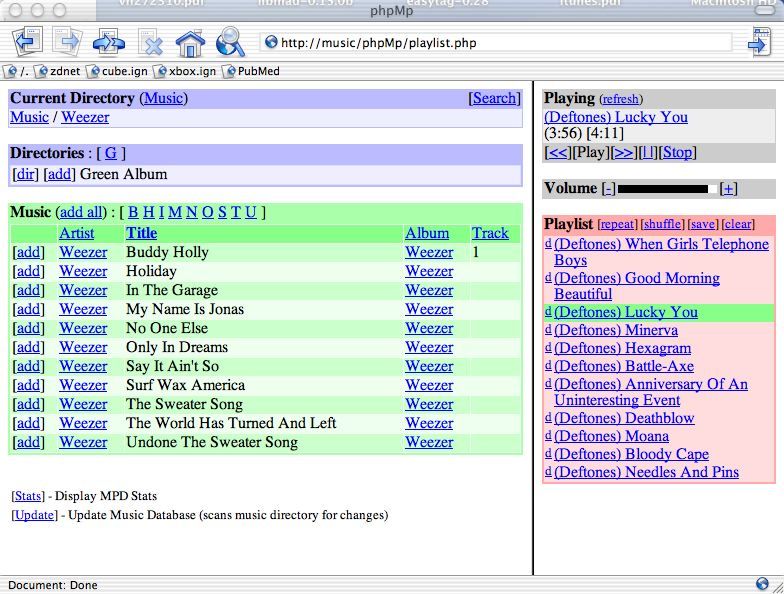Click the site globe icon in URL field
Viewport: 784px width, 594px height.
click(271, 42)
